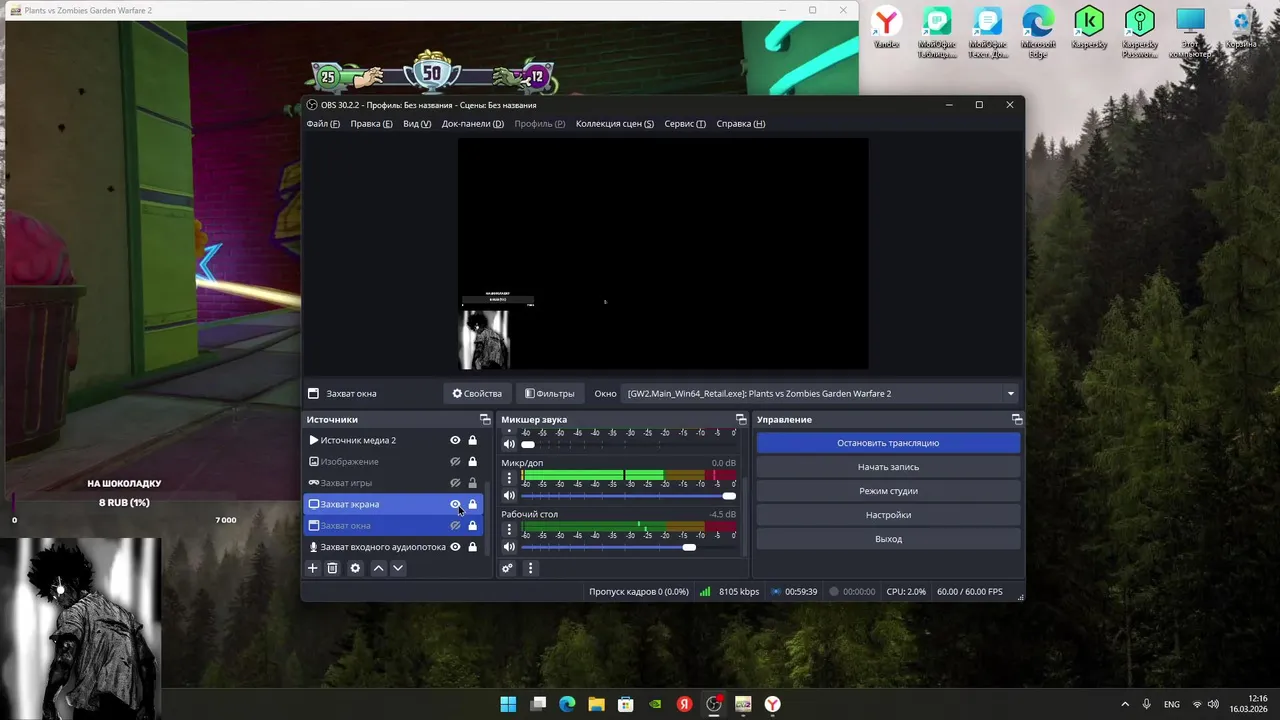Open Windows Start menu
This screenshot has width=1280, height=720.
(x=508, y=704)
